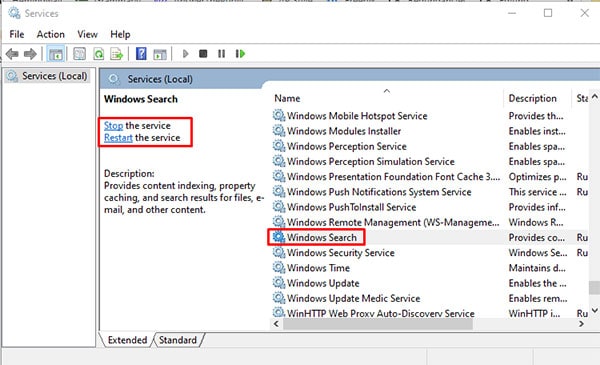This screenshot has width=600, height=365.
Task: Click the vertical scrollbar down arrow
Action: click(594, 311)
